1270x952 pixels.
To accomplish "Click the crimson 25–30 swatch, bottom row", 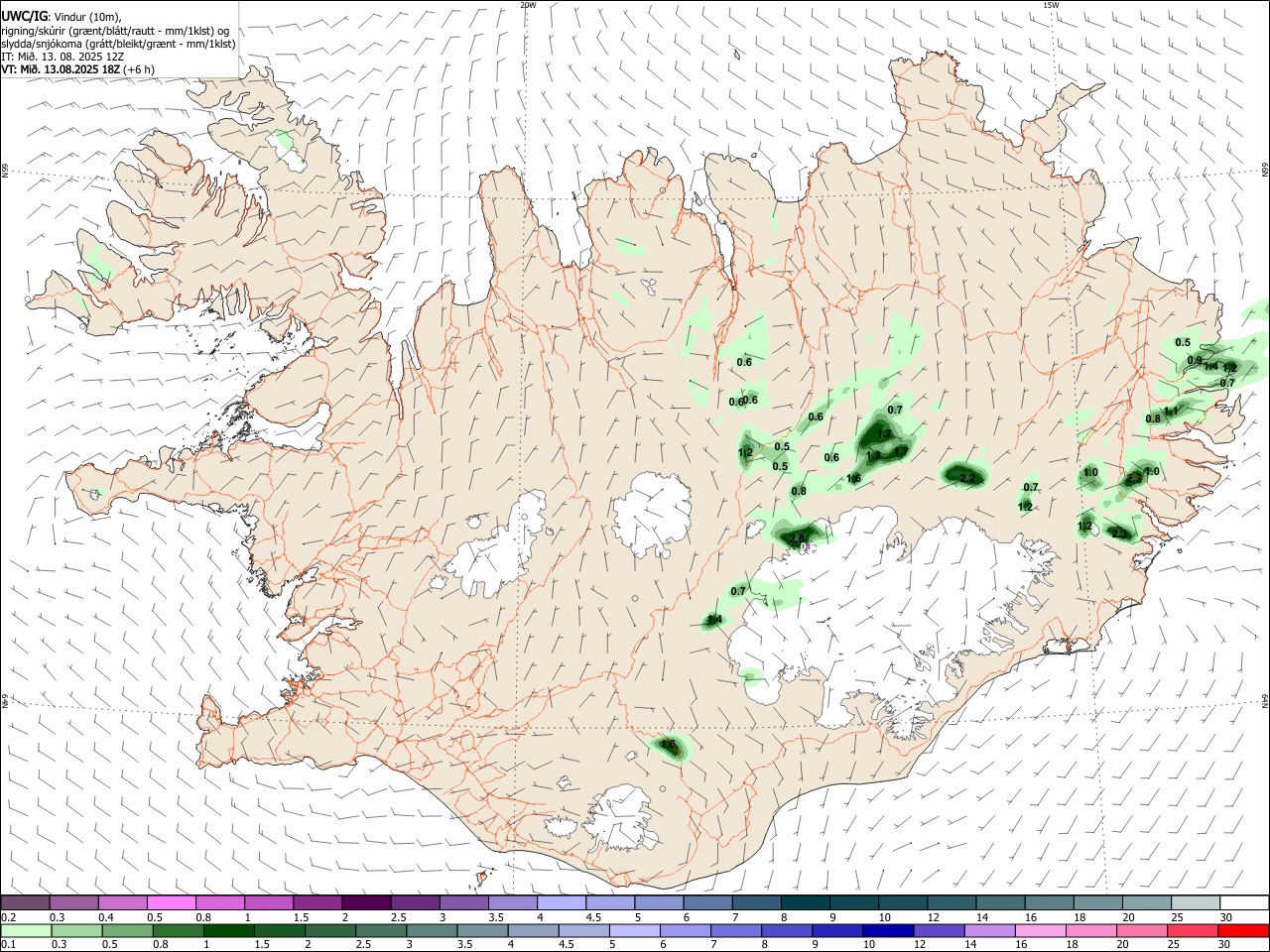I will click(1194, 931).
